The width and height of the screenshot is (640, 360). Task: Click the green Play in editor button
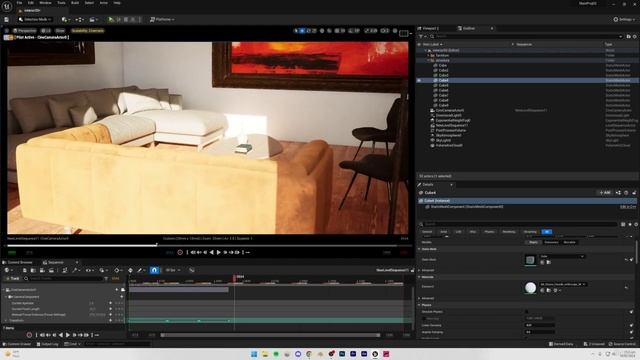[111, 20]
